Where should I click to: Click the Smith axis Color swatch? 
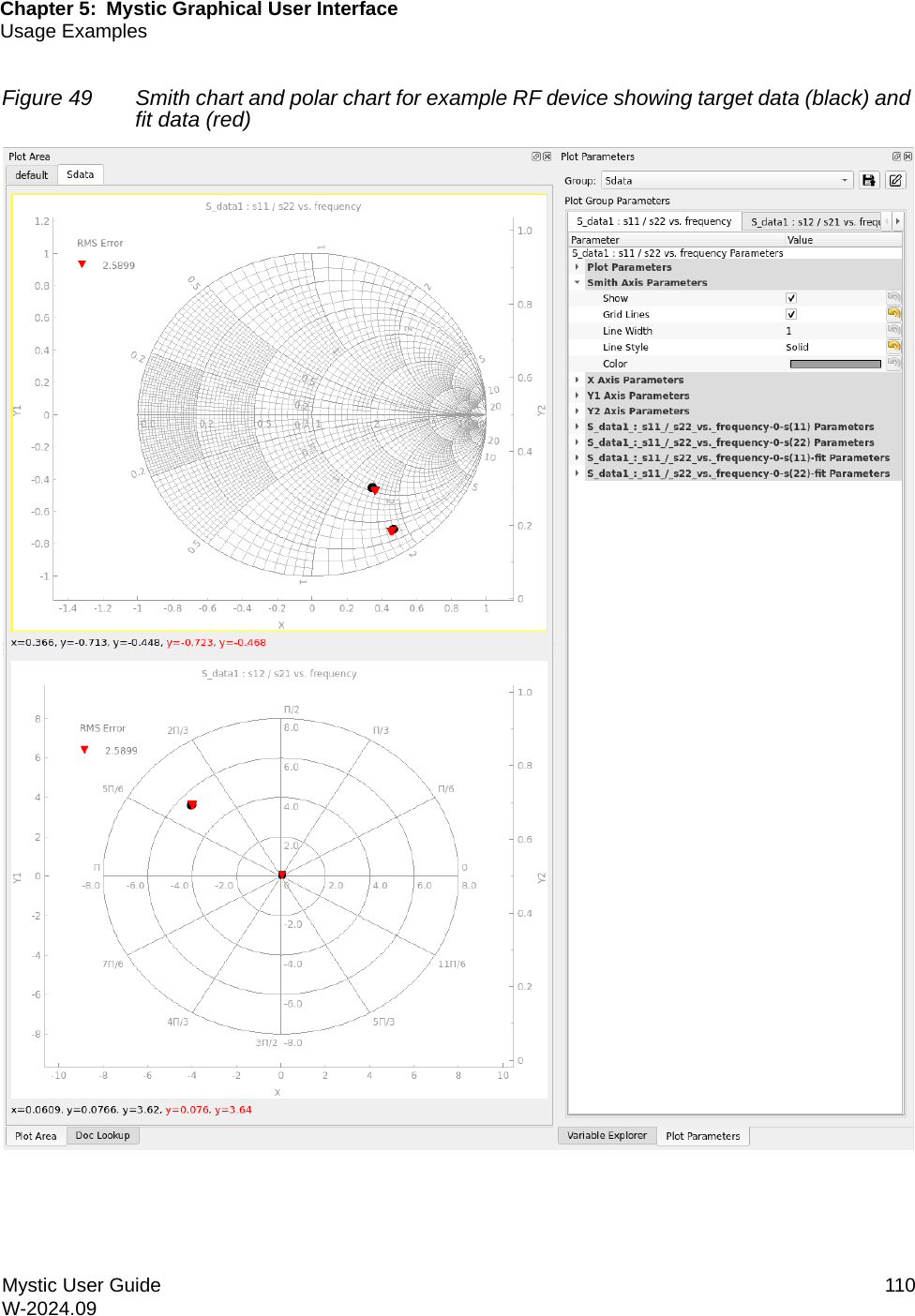coord(834,364)
